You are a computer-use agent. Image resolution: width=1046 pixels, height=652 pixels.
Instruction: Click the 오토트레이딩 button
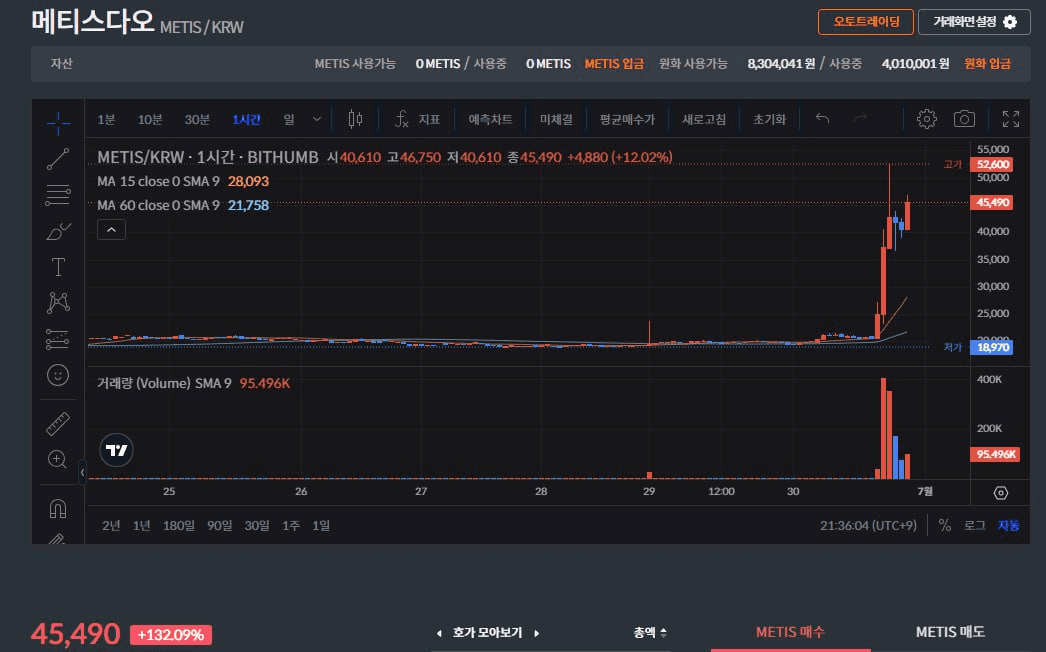tap(866, 21)
